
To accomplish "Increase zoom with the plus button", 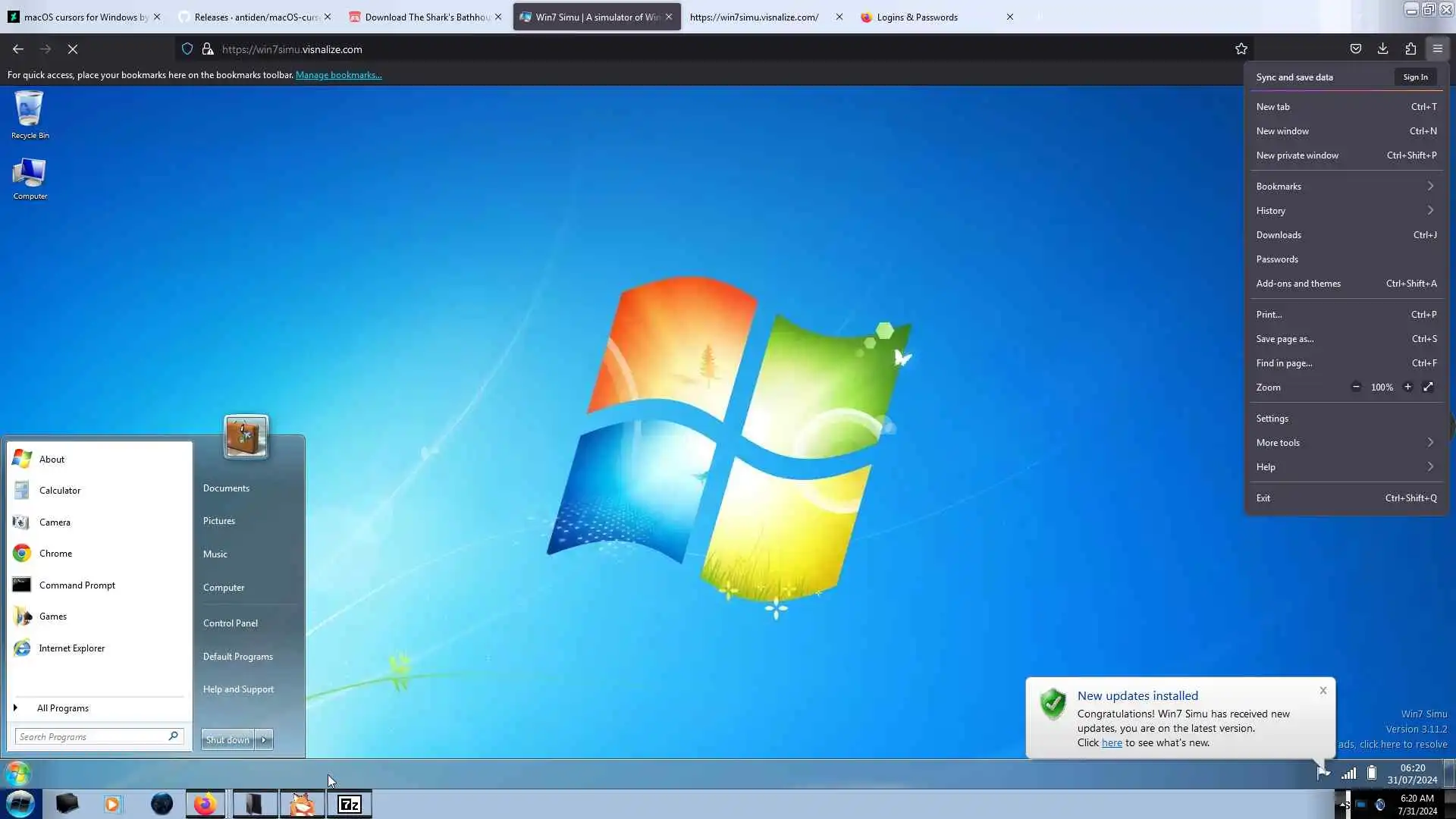I will pyautogui.click(x=1407, y=388).
